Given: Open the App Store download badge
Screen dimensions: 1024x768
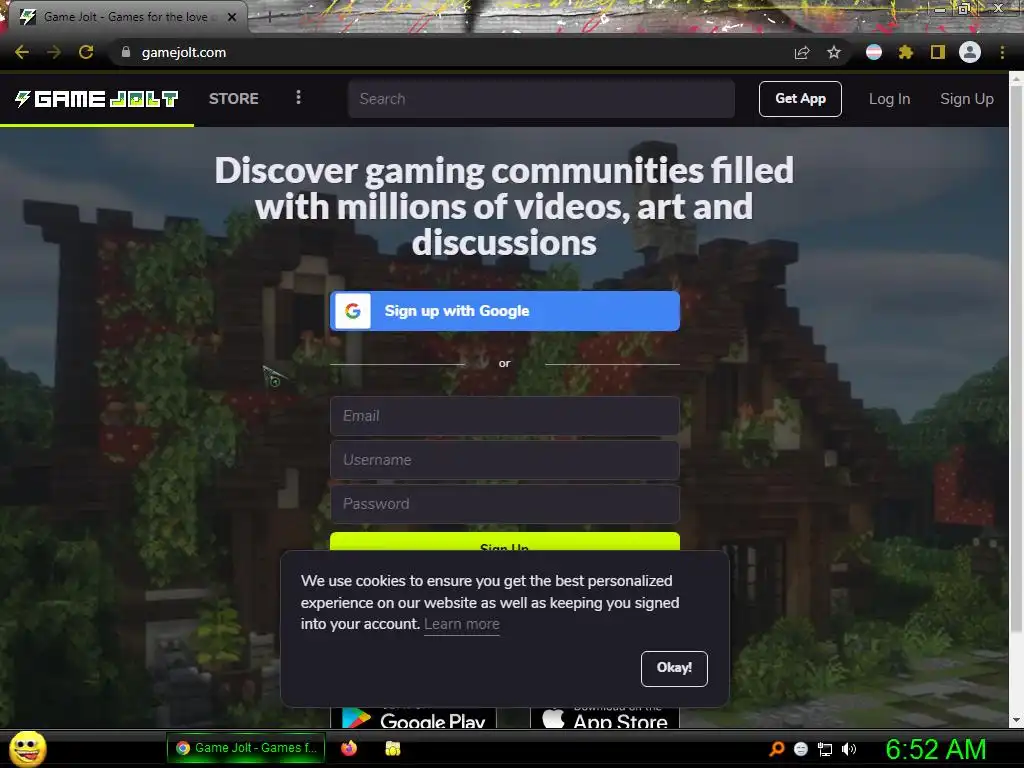Looking at the screenshot, I should (x=605, y=718).
